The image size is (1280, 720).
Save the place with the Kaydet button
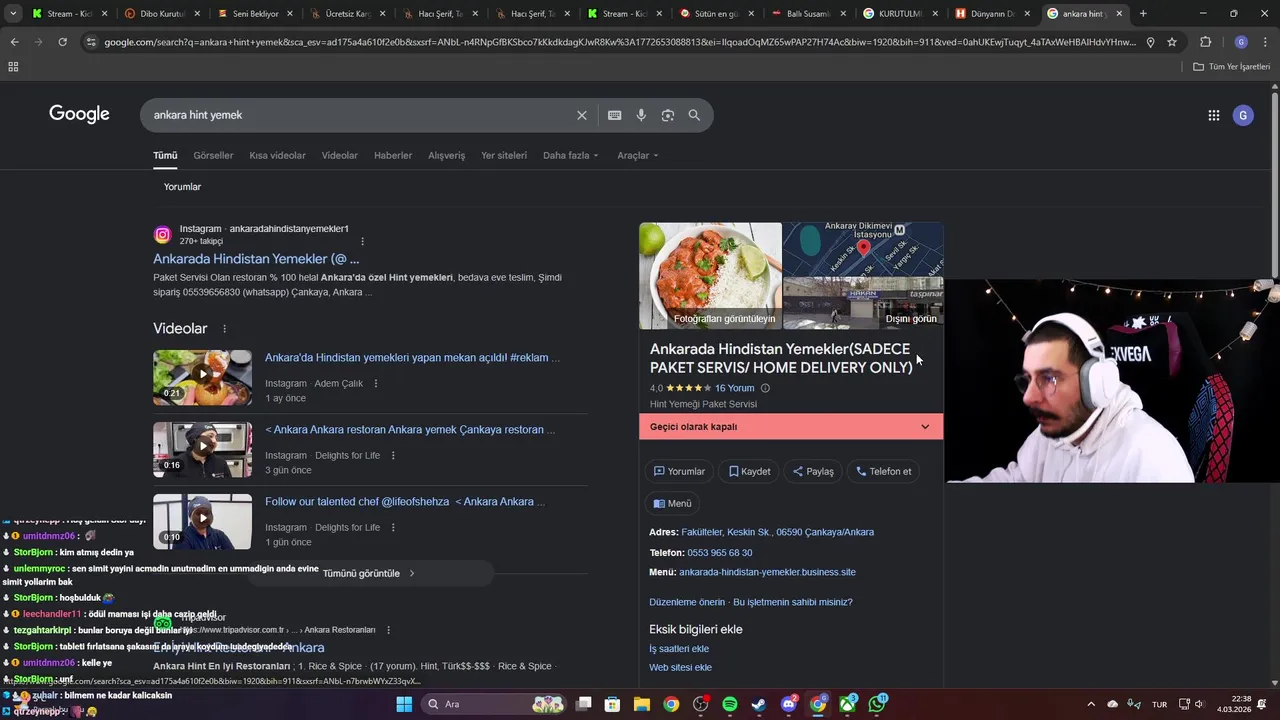tap(749, 472)
